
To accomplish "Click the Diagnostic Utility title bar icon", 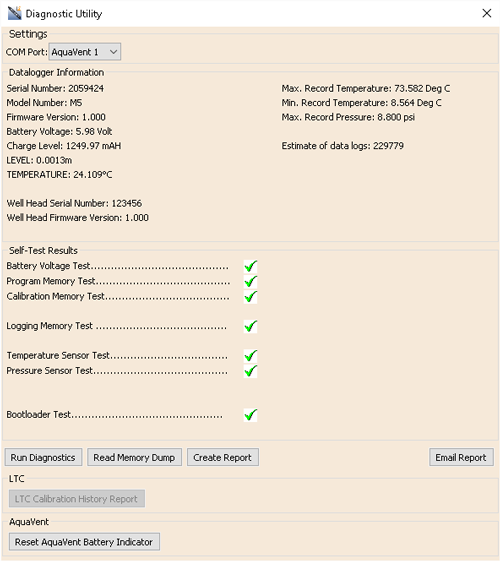I will 15,13.
